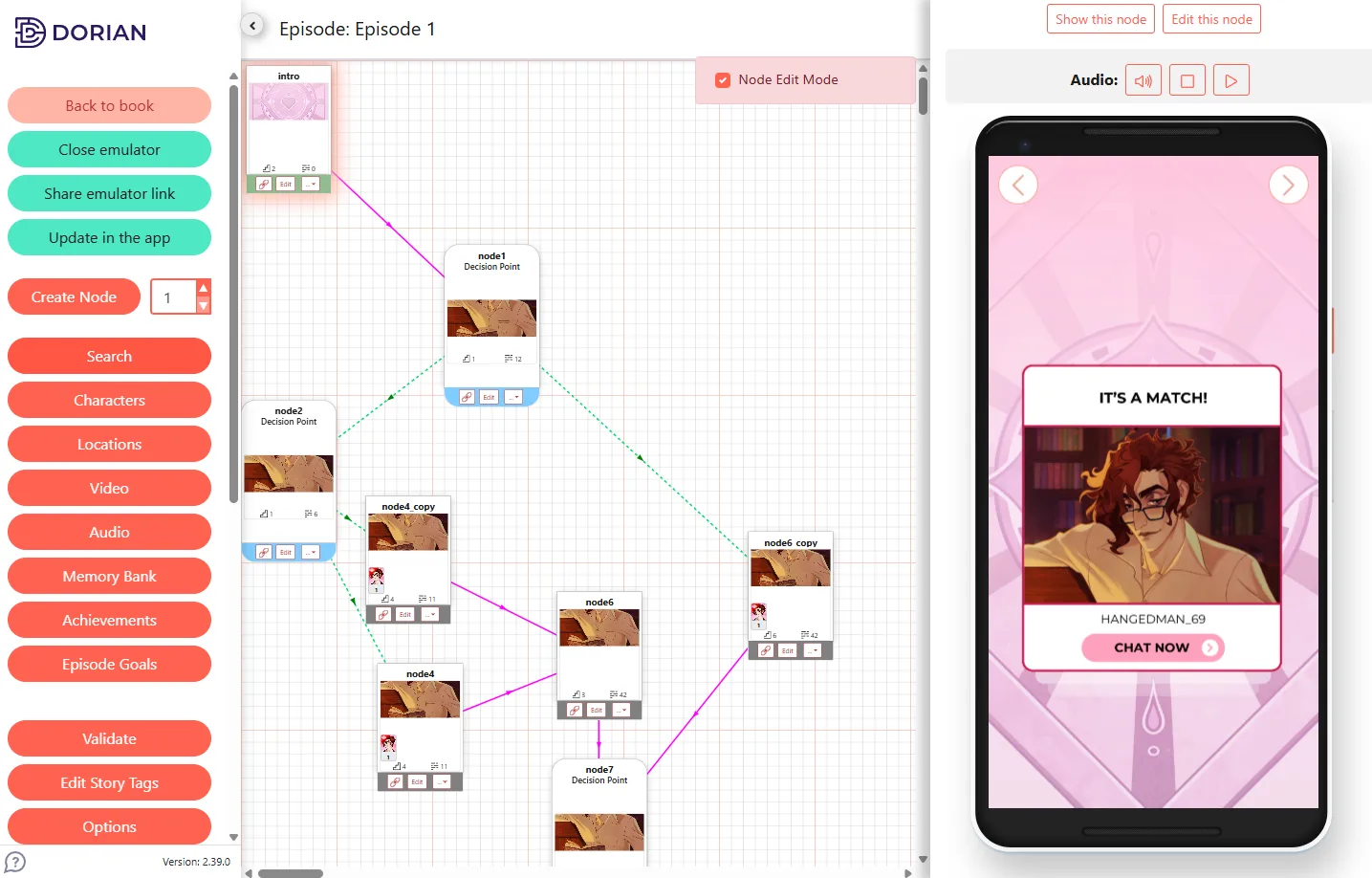Open the more options dropdown on node2
1372x878 pixels.
310,552
